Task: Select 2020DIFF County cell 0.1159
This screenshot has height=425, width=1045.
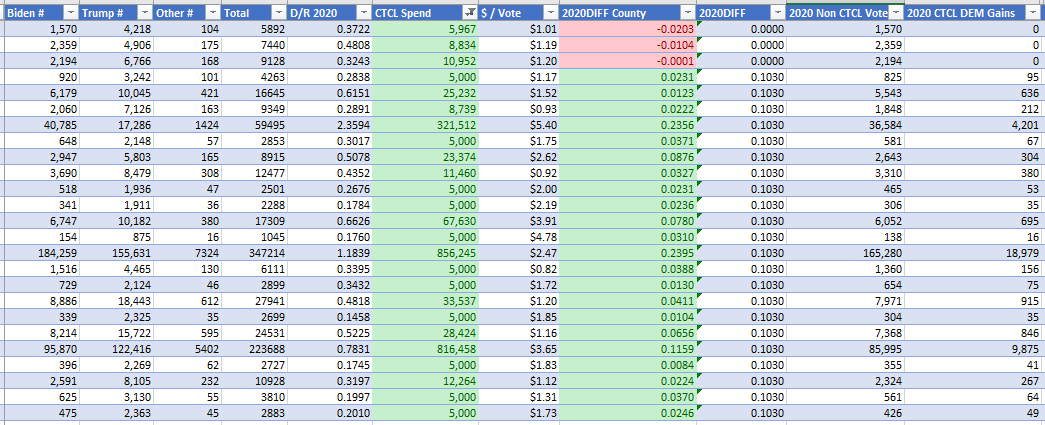Action: tap(628, 348)
